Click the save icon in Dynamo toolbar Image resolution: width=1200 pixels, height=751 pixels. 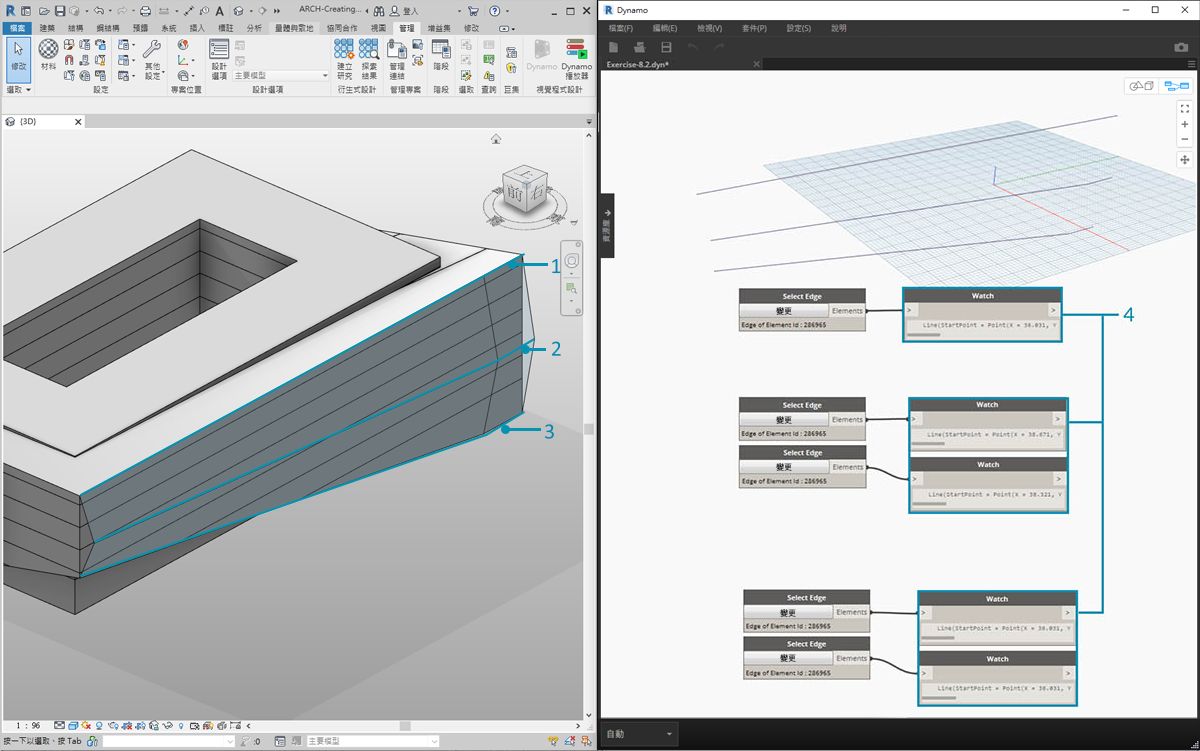[666, 47]
